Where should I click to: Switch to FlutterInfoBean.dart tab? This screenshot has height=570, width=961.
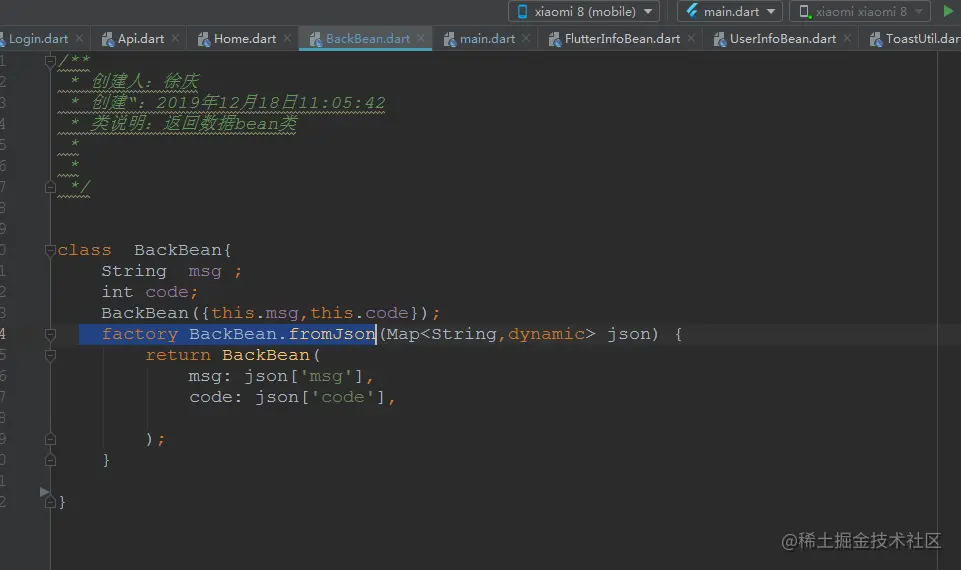(621, 39)
